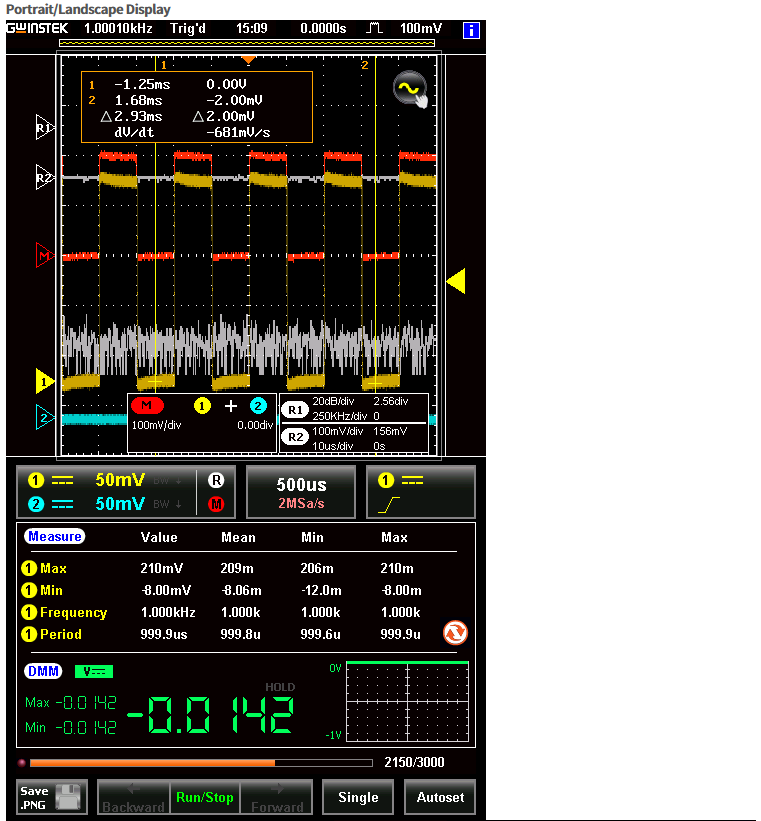Viewport: 761px width, 821px height.
Task: Click the Run/Stop button
Action: [x=205, y=797]
